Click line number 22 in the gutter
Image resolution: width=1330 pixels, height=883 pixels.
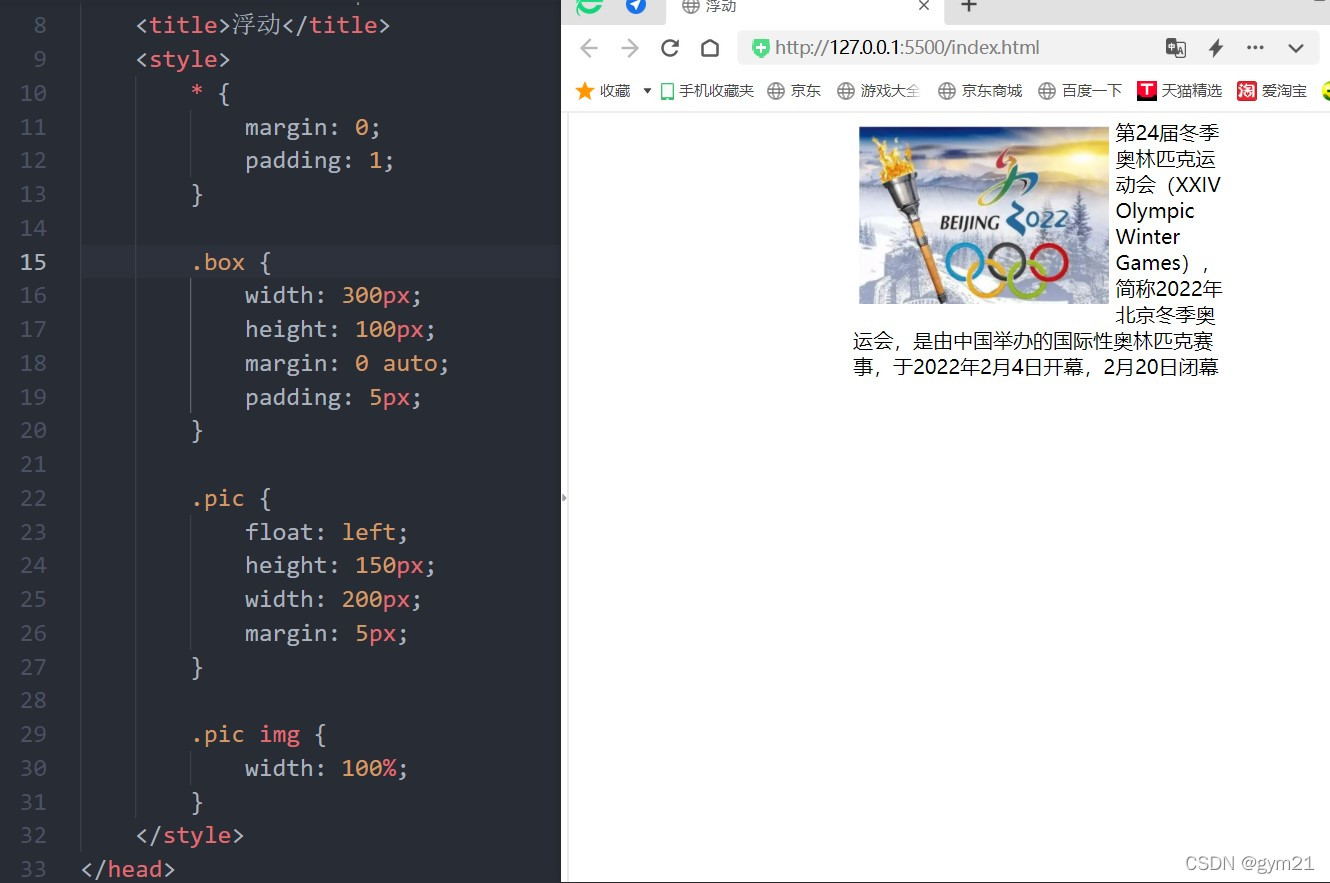coord(33,498)
